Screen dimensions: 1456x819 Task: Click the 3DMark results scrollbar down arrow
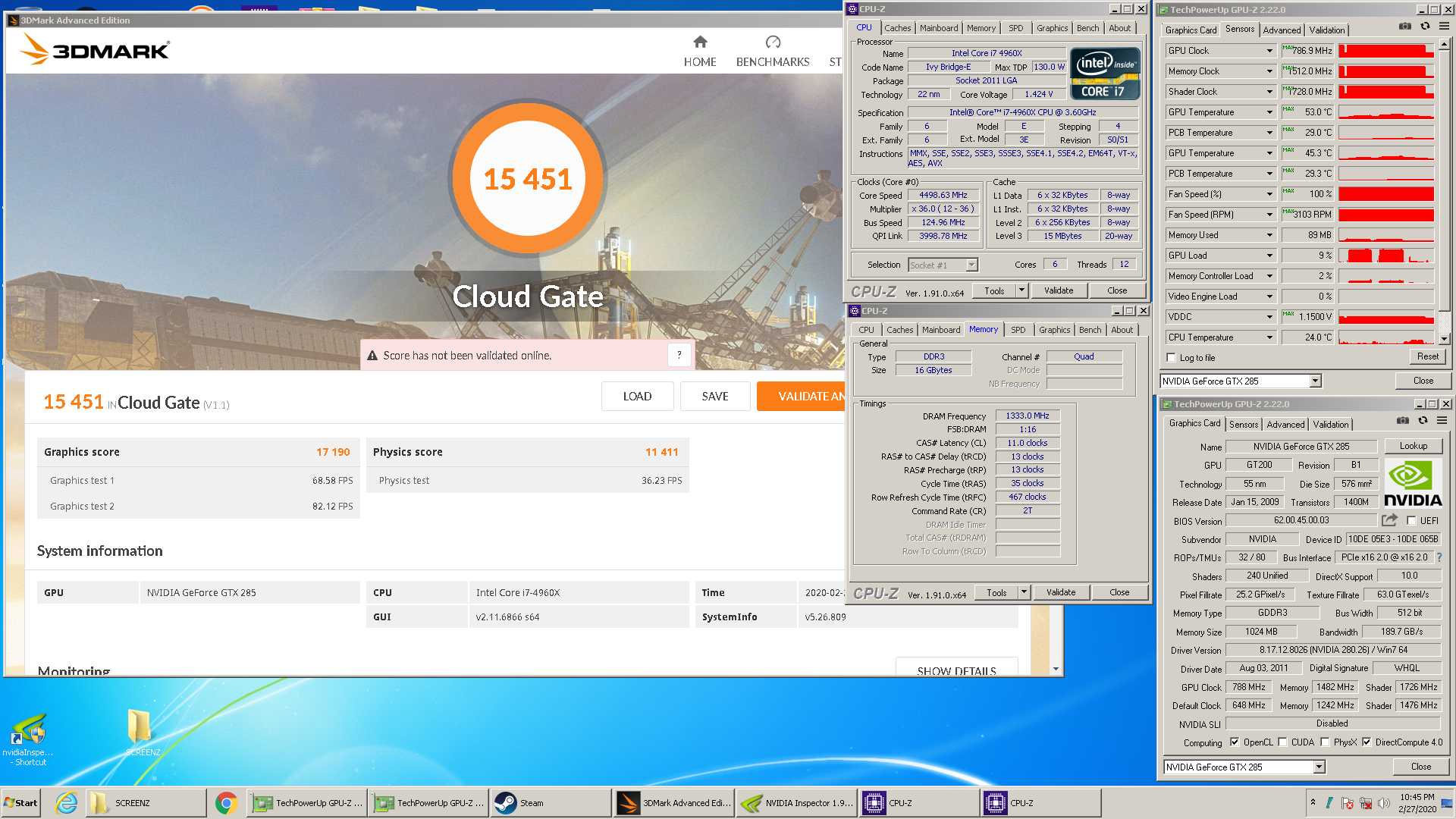1056,669
